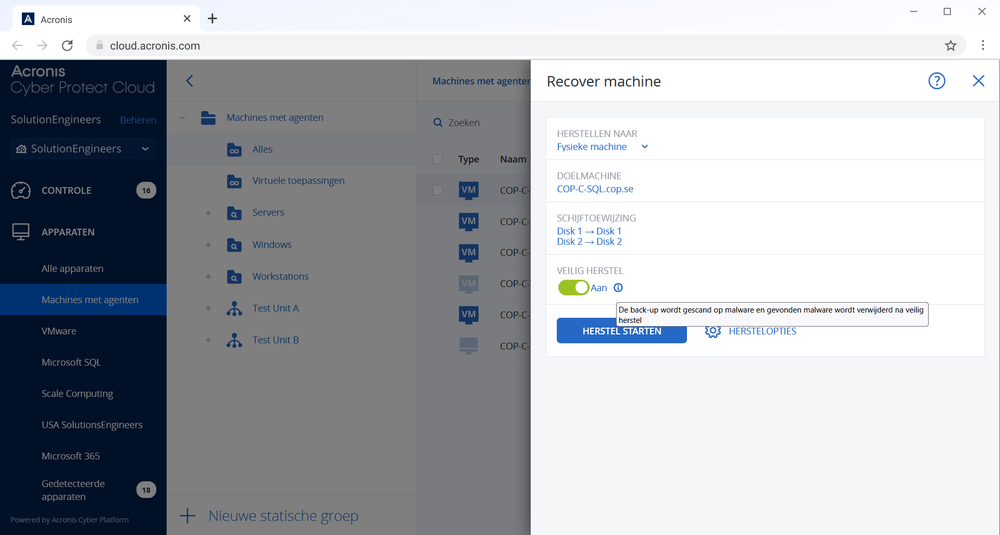Viewport: 1000px width, 535px height.
Task: Click the Apparaten monitor icon
Action: tap(20, 232)
